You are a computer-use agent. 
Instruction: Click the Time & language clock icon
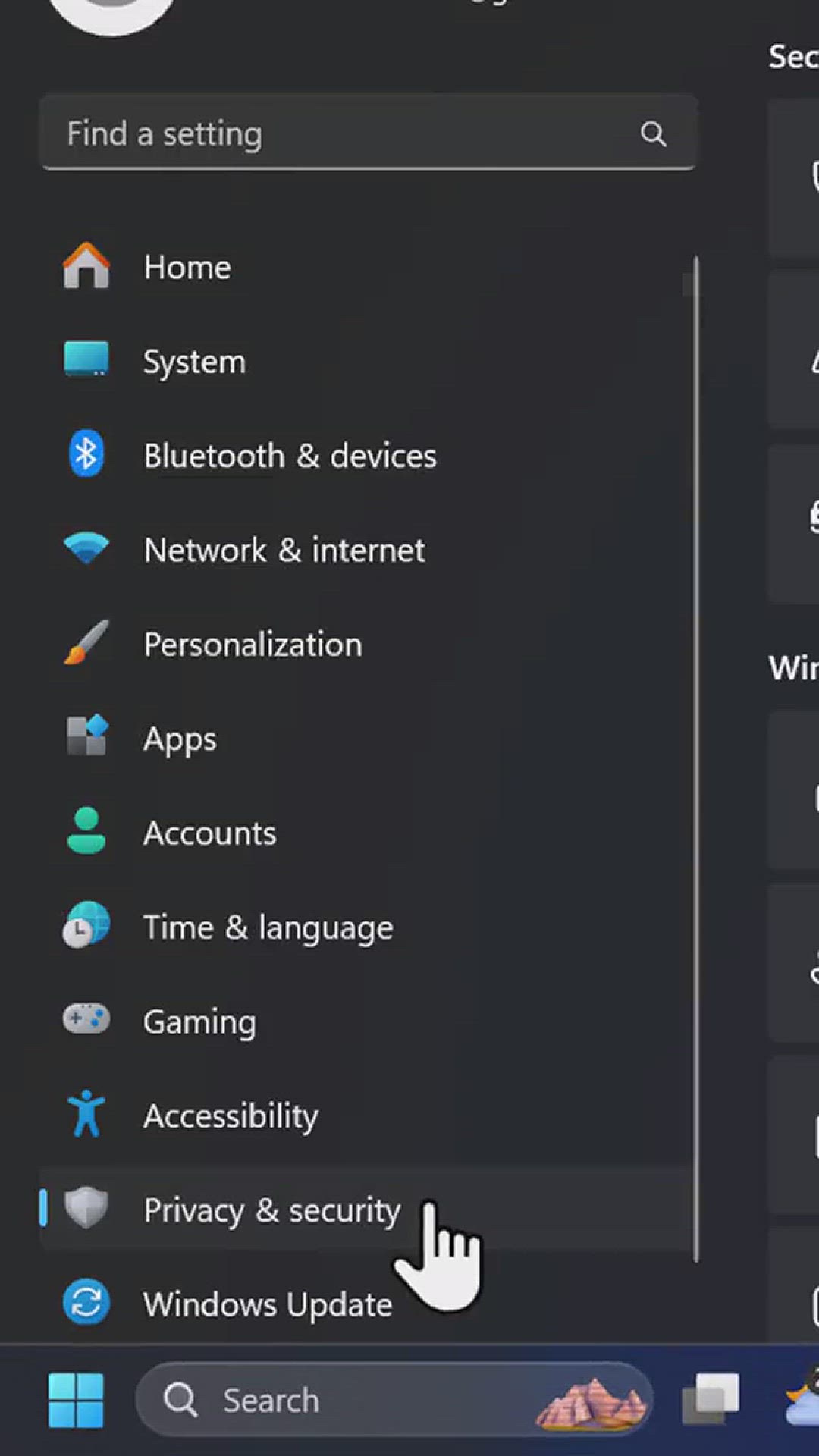86,925
